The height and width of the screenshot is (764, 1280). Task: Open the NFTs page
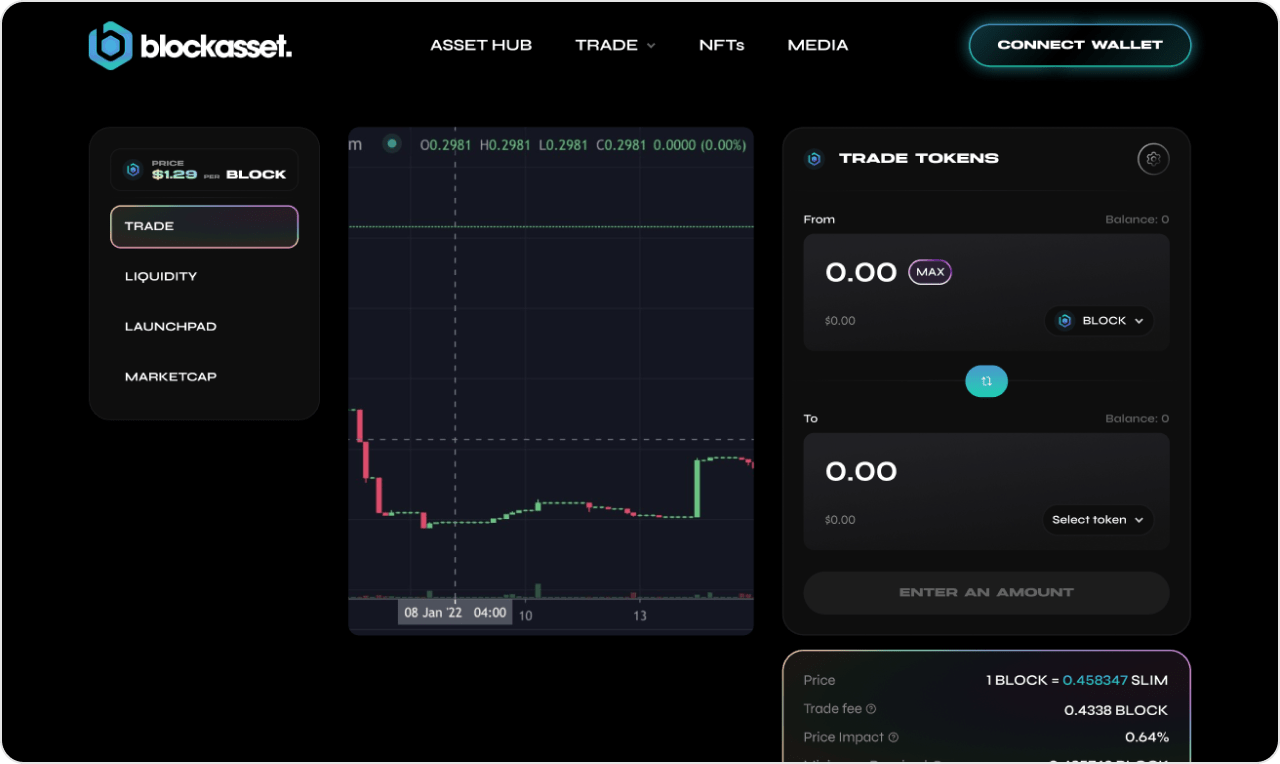pyautogui.click(x=721, y=45)
